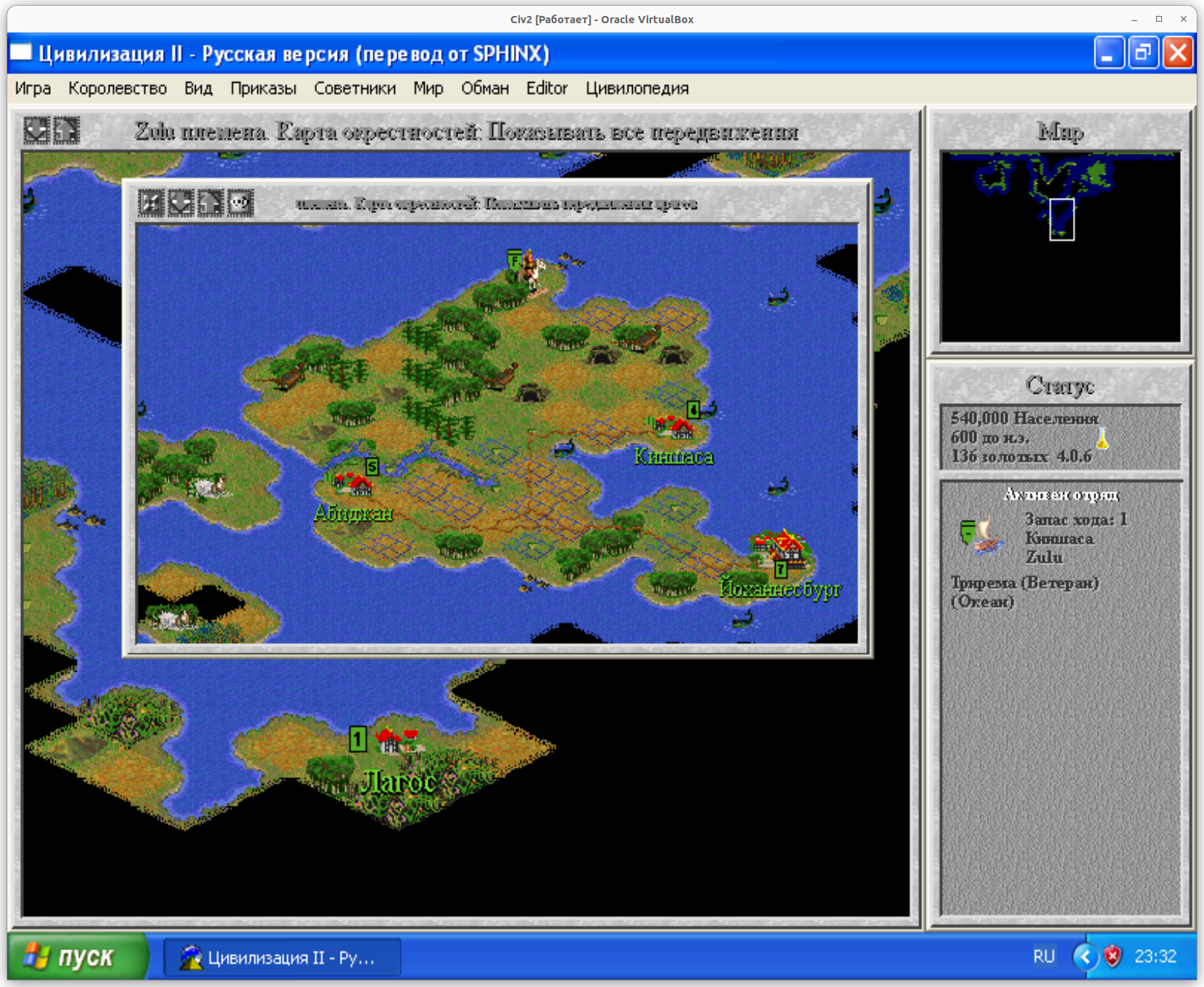The image size is (1204, 987).
Task: Click the zoom out arrow on main map window
Action: [36, 131]
